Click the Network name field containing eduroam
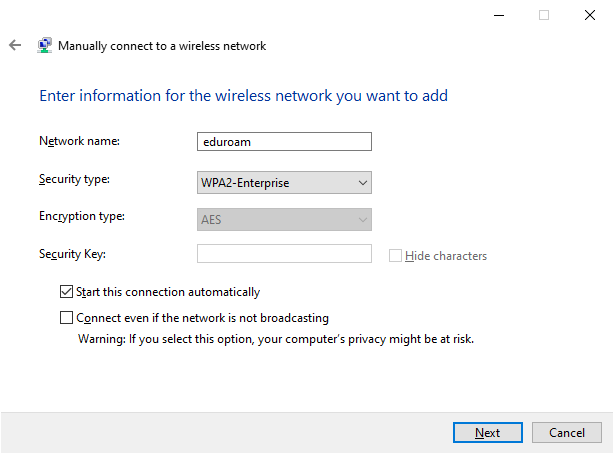The width and height of the screenshot is (614, 454). point(284,142)
